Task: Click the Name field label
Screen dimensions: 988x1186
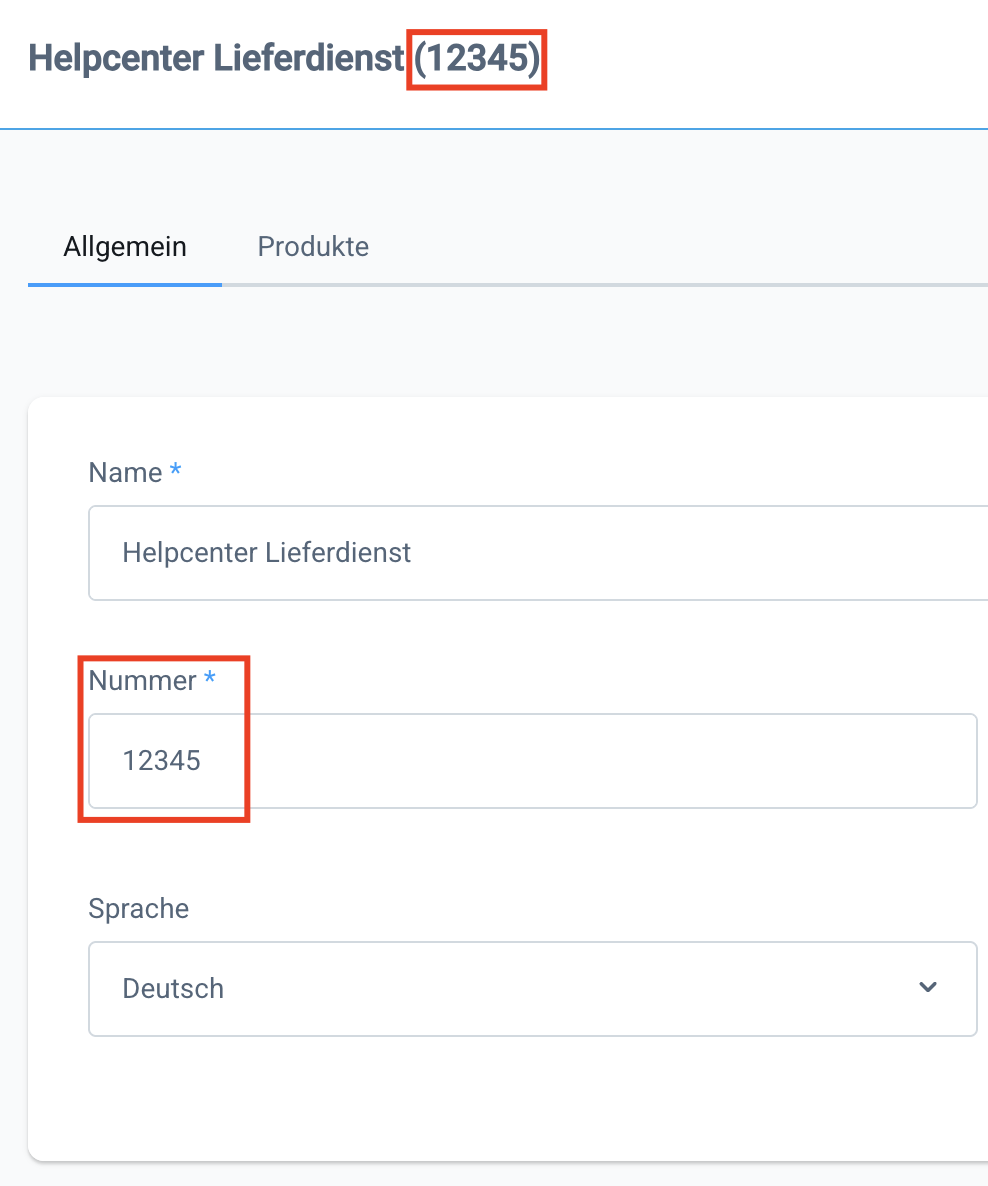Action: pyautogui.click(x=125, y=473)
